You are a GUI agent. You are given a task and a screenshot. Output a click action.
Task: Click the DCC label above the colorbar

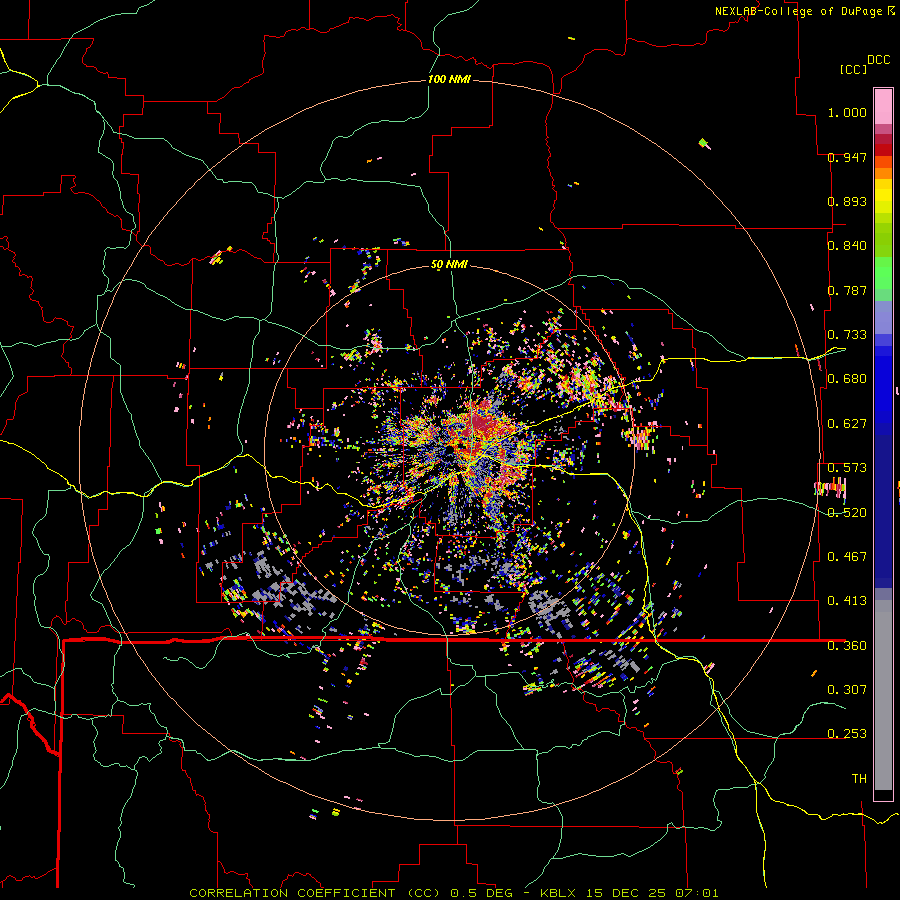tap(879, 60)
